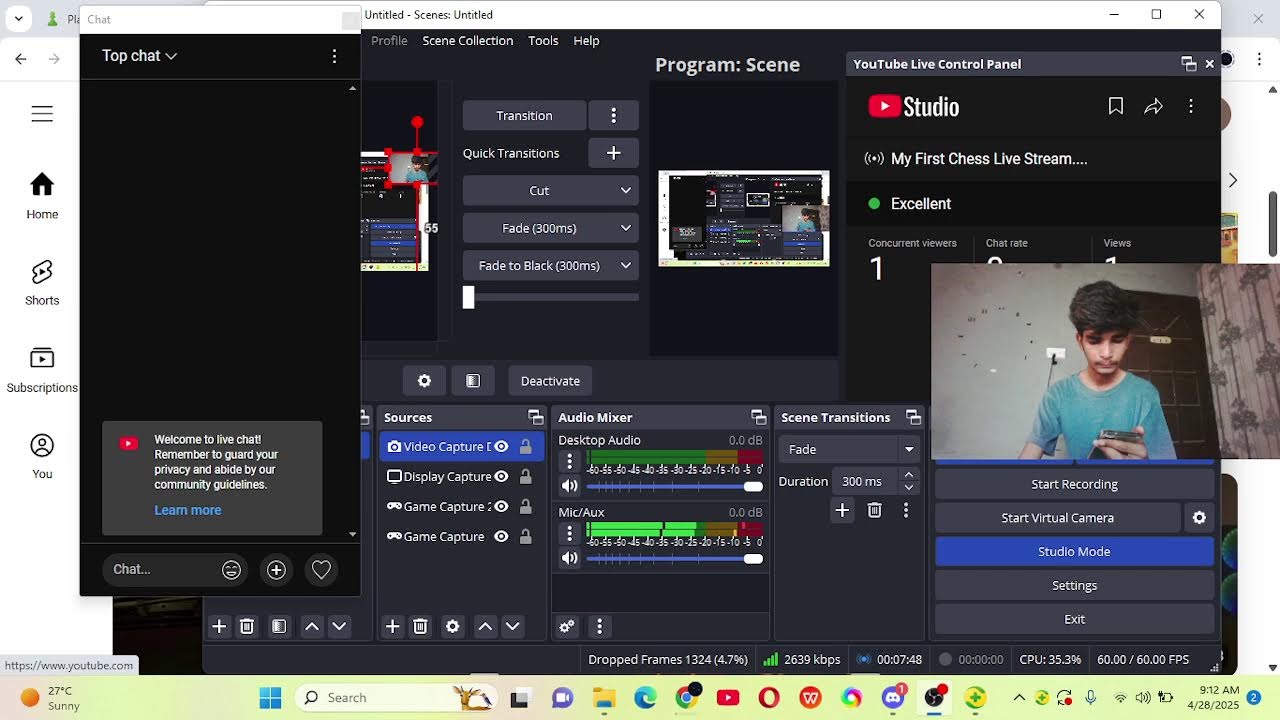This screenshot has height=720, width=1280.
Task: Adjust the Desktop Audio volume slider
Action: [x=675, y=486]
